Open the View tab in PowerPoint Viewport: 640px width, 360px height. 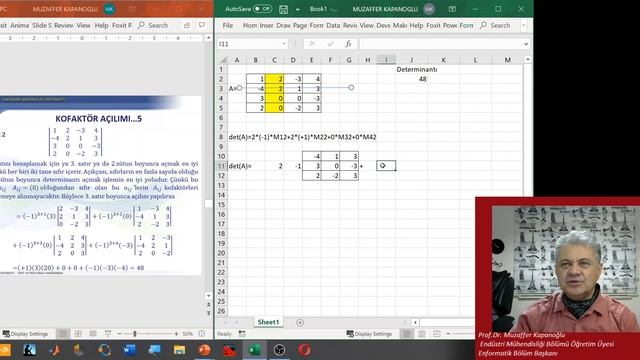pos(83,25)
